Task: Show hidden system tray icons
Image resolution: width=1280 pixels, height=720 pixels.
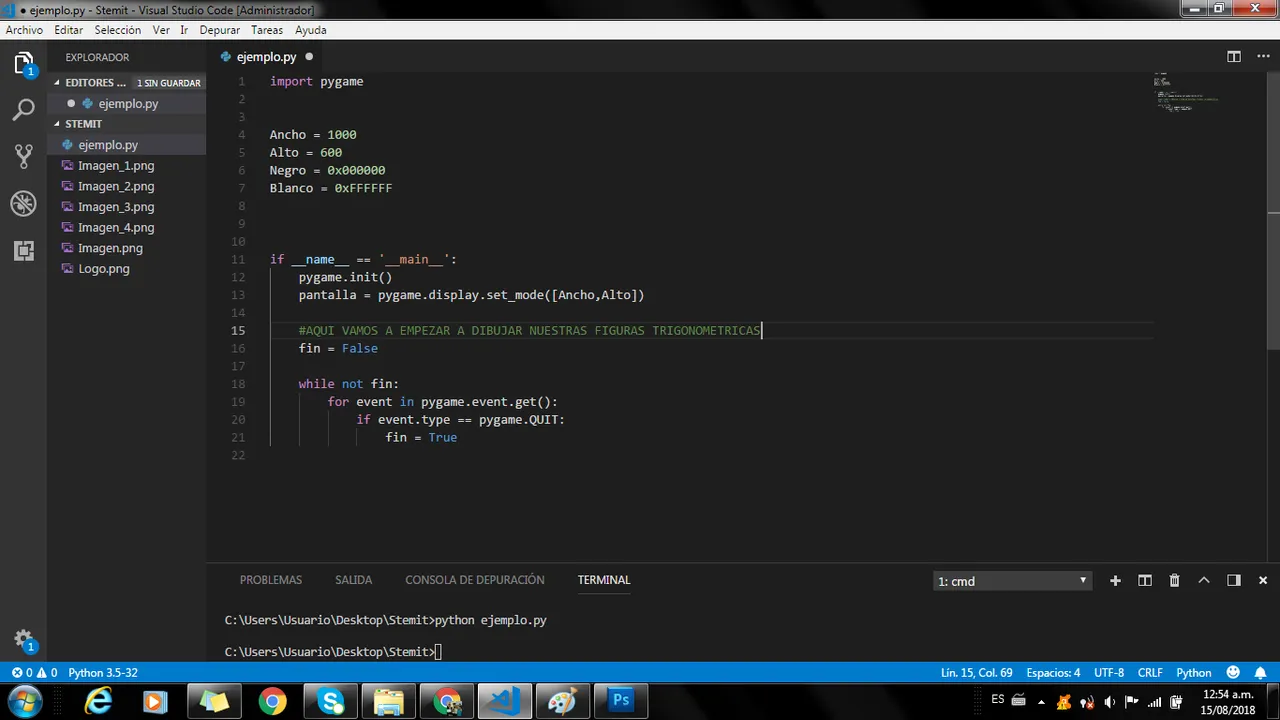Action: point(1042,701)
